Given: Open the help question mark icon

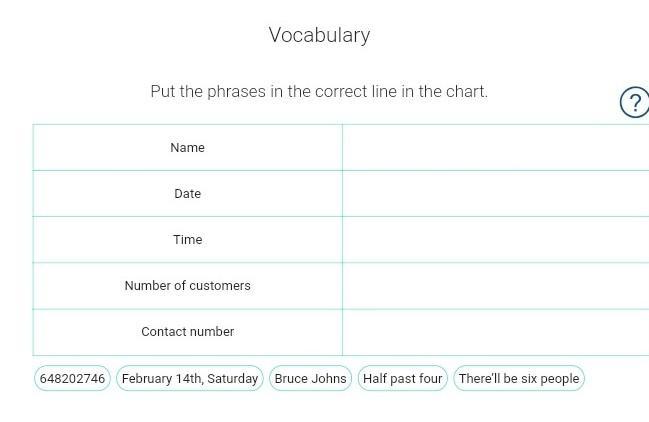Looking at the screenshot, I should click(635, 102).
